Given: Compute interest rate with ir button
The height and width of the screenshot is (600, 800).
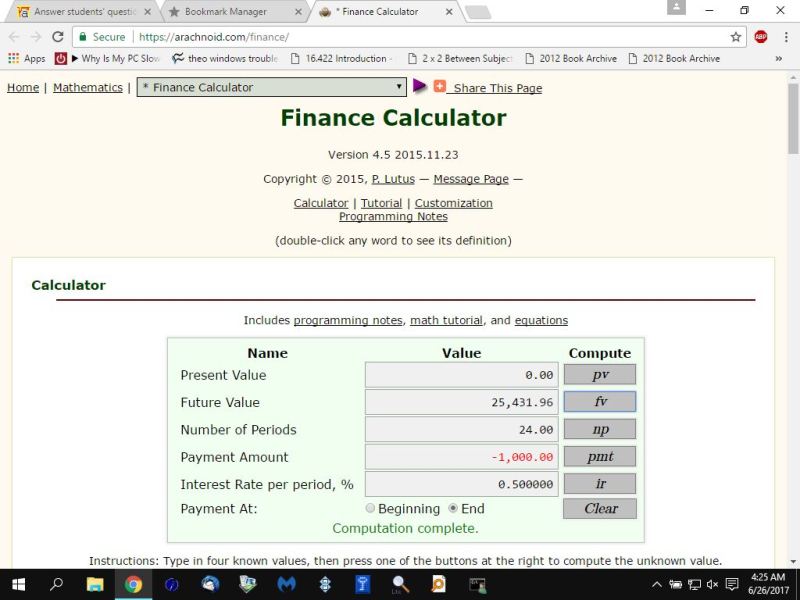Looking at the screenshot, I should point(599,484).
